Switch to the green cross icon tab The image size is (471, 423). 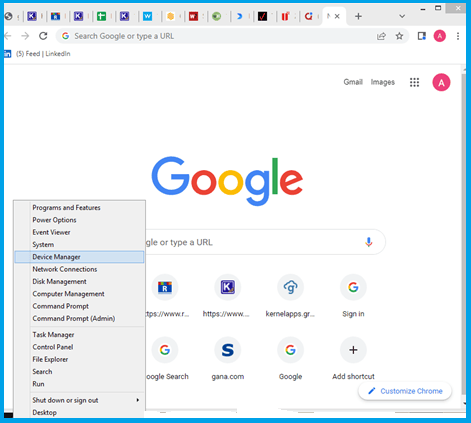click(101, 16)
